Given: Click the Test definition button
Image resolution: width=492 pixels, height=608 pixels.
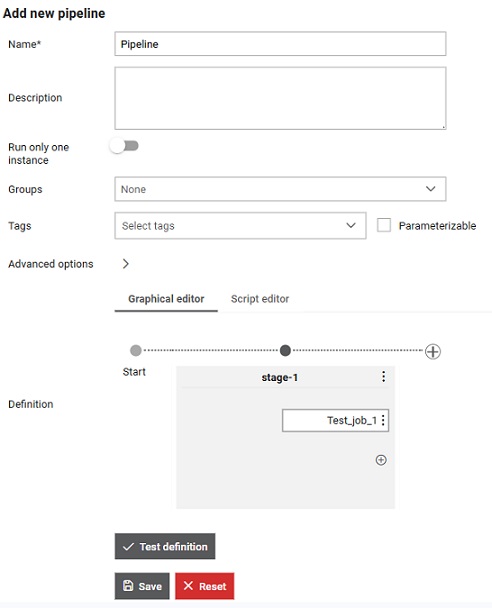Looking at the screenshot, I should pyautogui.click(x=165, y=546).
